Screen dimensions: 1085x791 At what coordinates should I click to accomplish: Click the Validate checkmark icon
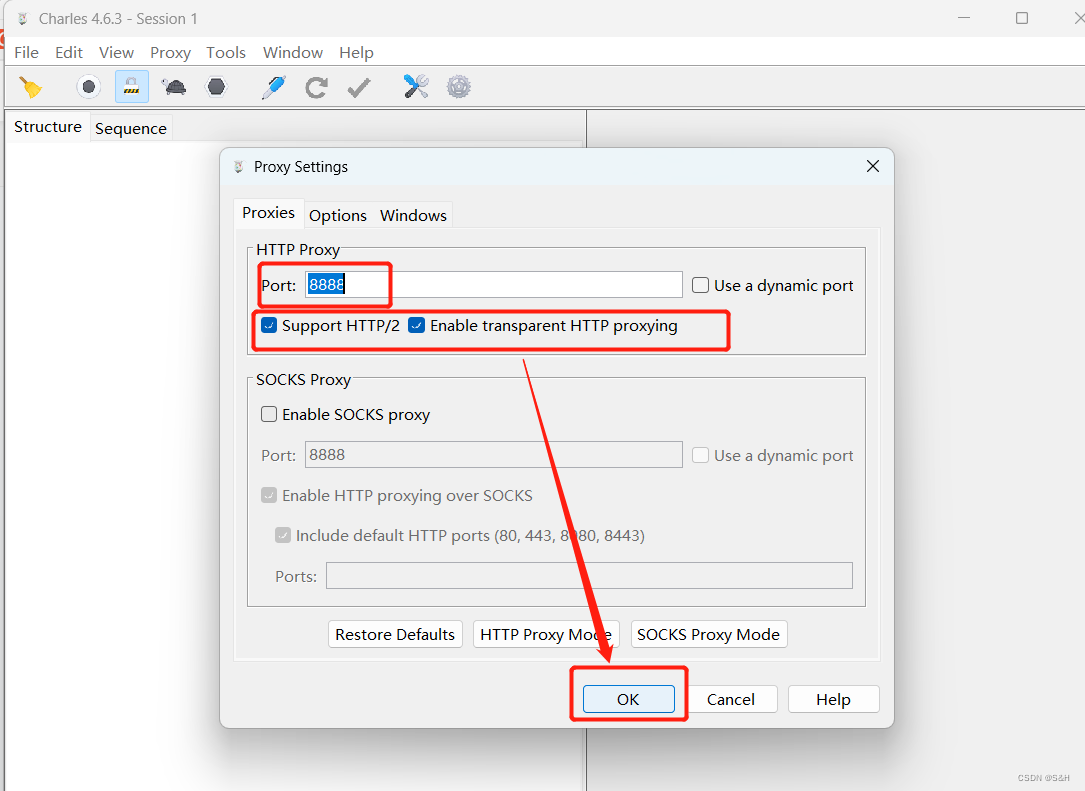358,87
